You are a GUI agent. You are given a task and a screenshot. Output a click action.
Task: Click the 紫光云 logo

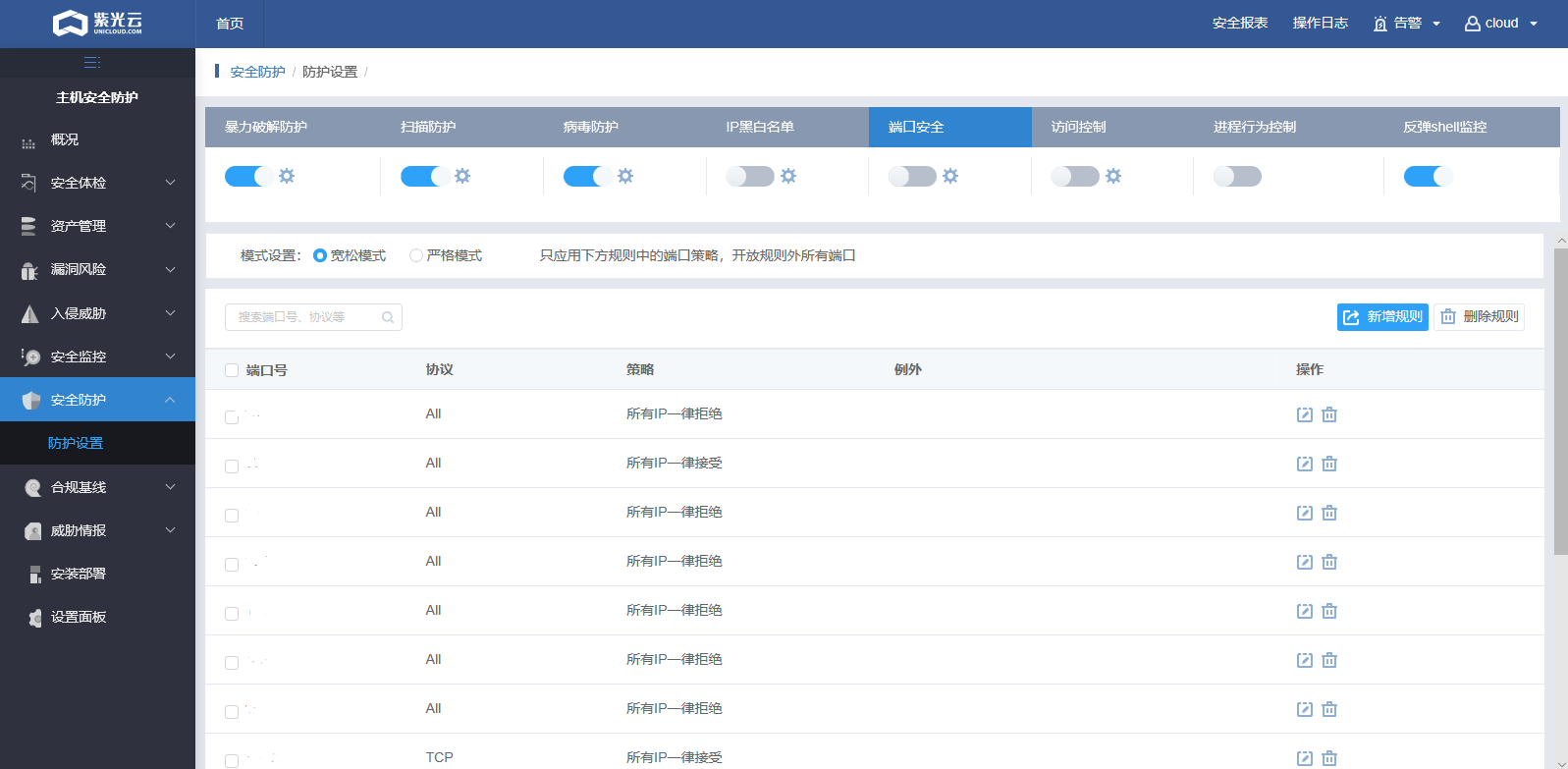click(x=97, y=23)
